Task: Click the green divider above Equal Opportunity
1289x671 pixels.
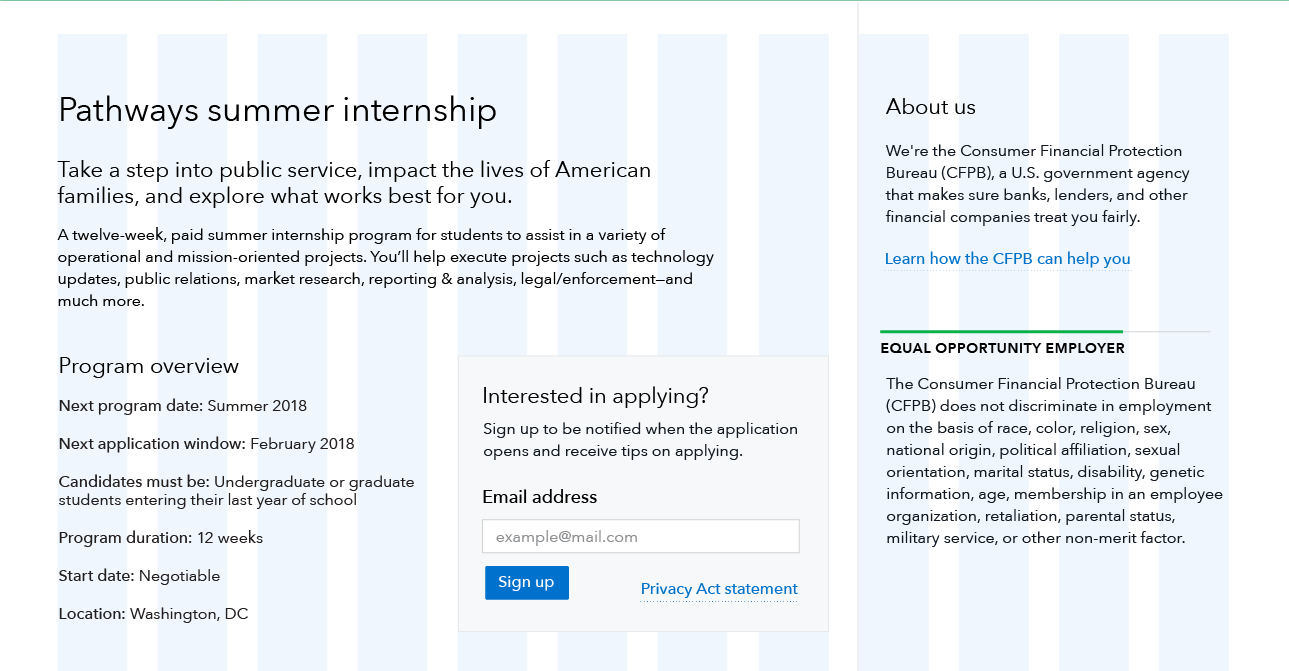Action: coord(1001,331)
